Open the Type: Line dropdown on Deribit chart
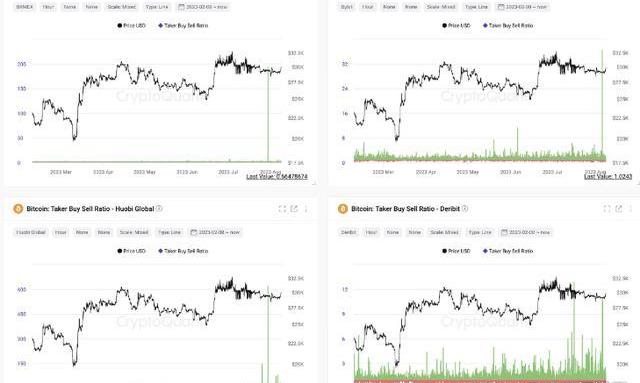Image resolution: width=640 pixels, height=383 pixels. click(480, 232)
